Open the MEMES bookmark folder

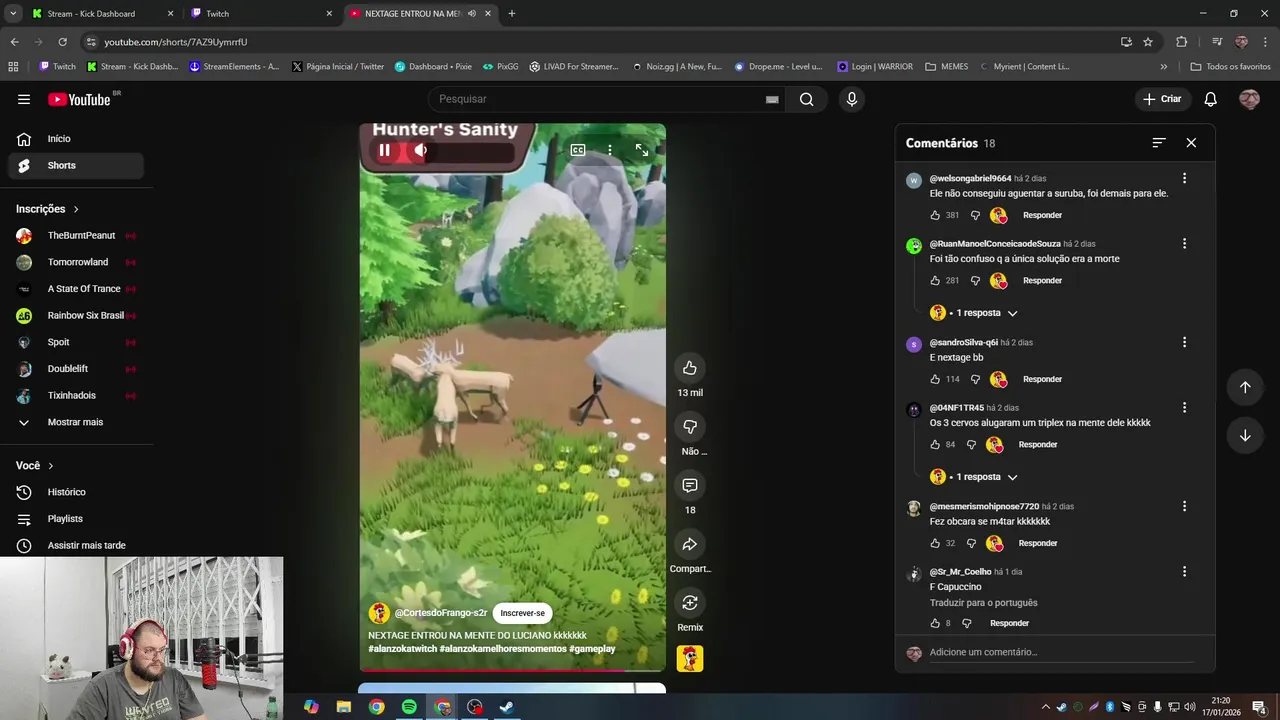point(947,67)
